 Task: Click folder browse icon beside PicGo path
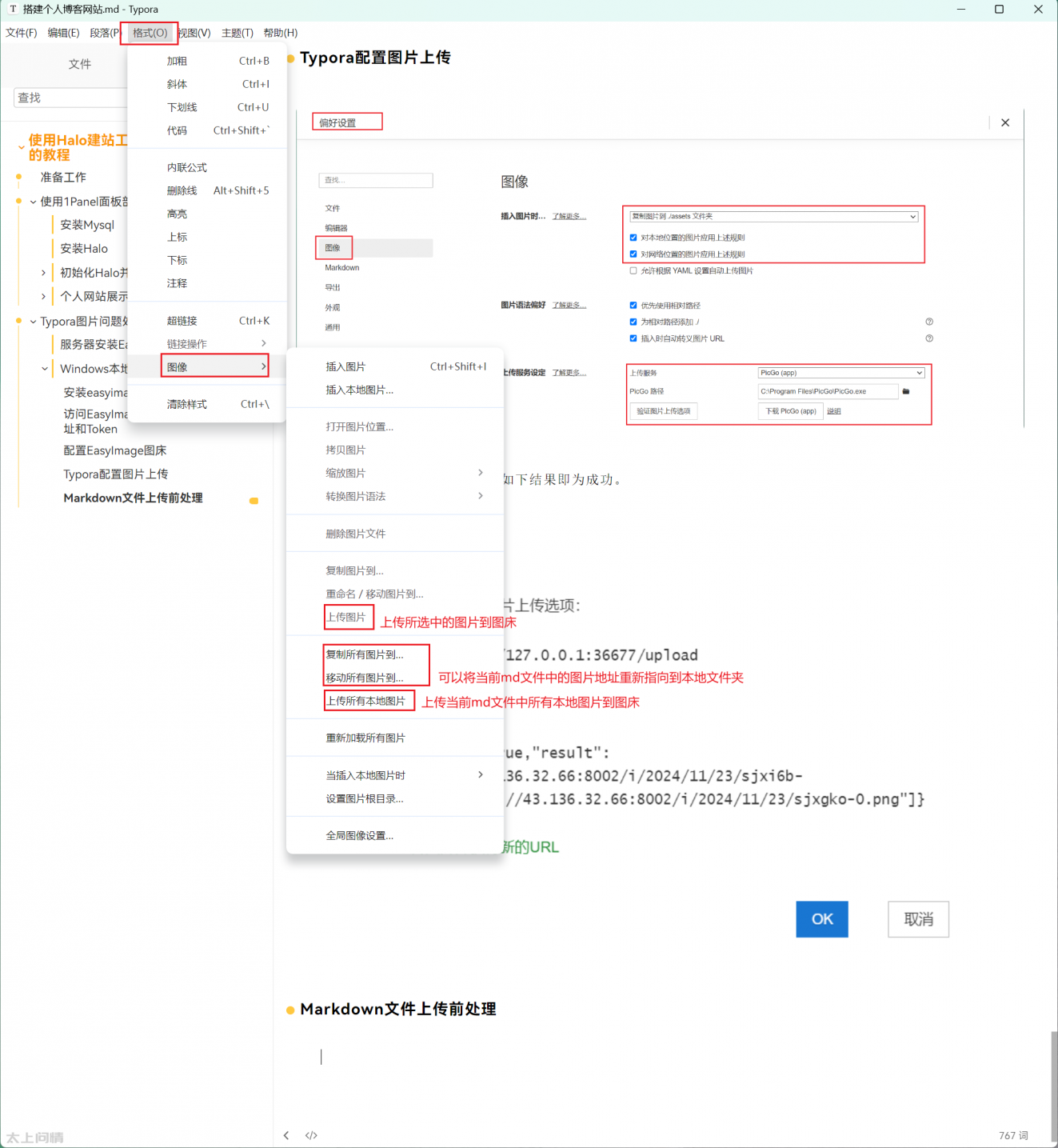(x=906, y=391)
